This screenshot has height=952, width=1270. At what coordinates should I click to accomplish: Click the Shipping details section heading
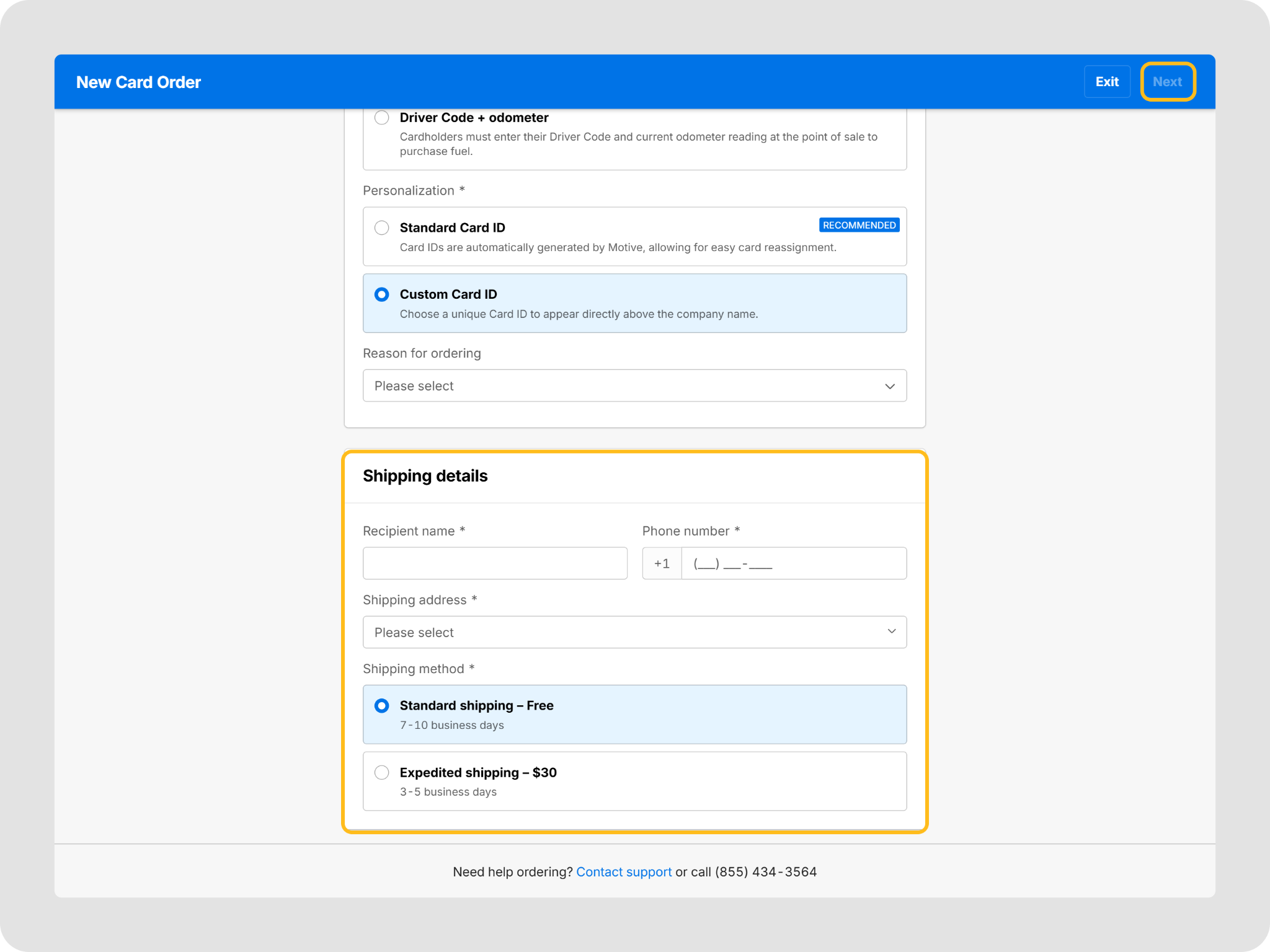(425, 476)
